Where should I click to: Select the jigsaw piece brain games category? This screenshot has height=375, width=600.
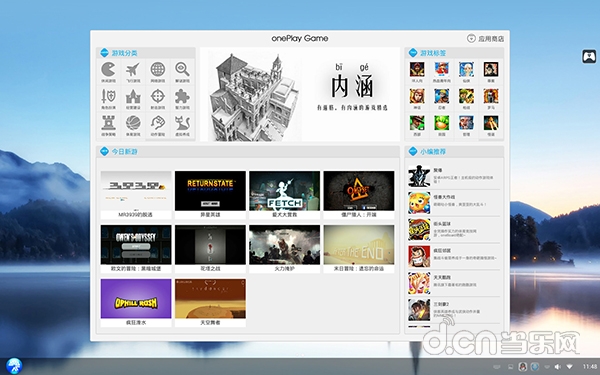(182, 97)
